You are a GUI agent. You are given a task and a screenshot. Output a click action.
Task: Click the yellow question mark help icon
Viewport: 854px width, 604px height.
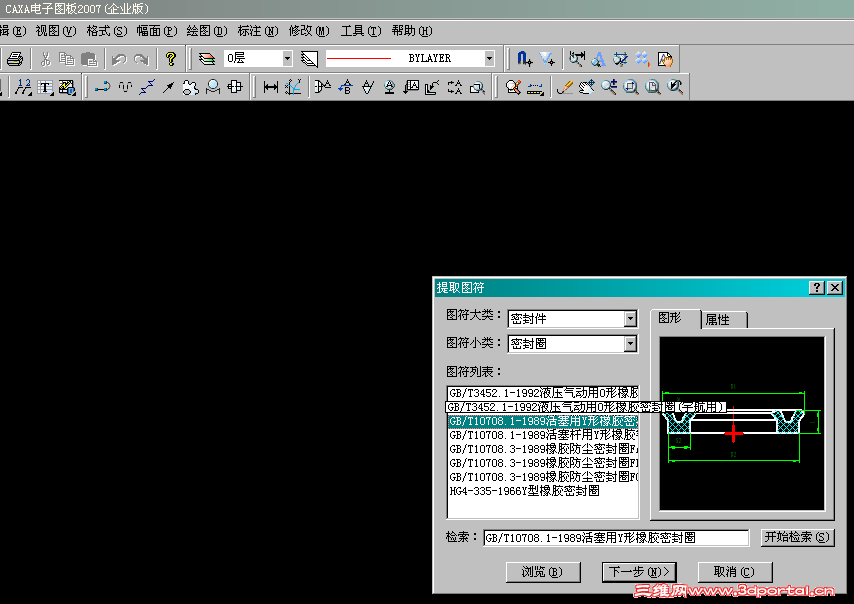[x=171, y=58]
